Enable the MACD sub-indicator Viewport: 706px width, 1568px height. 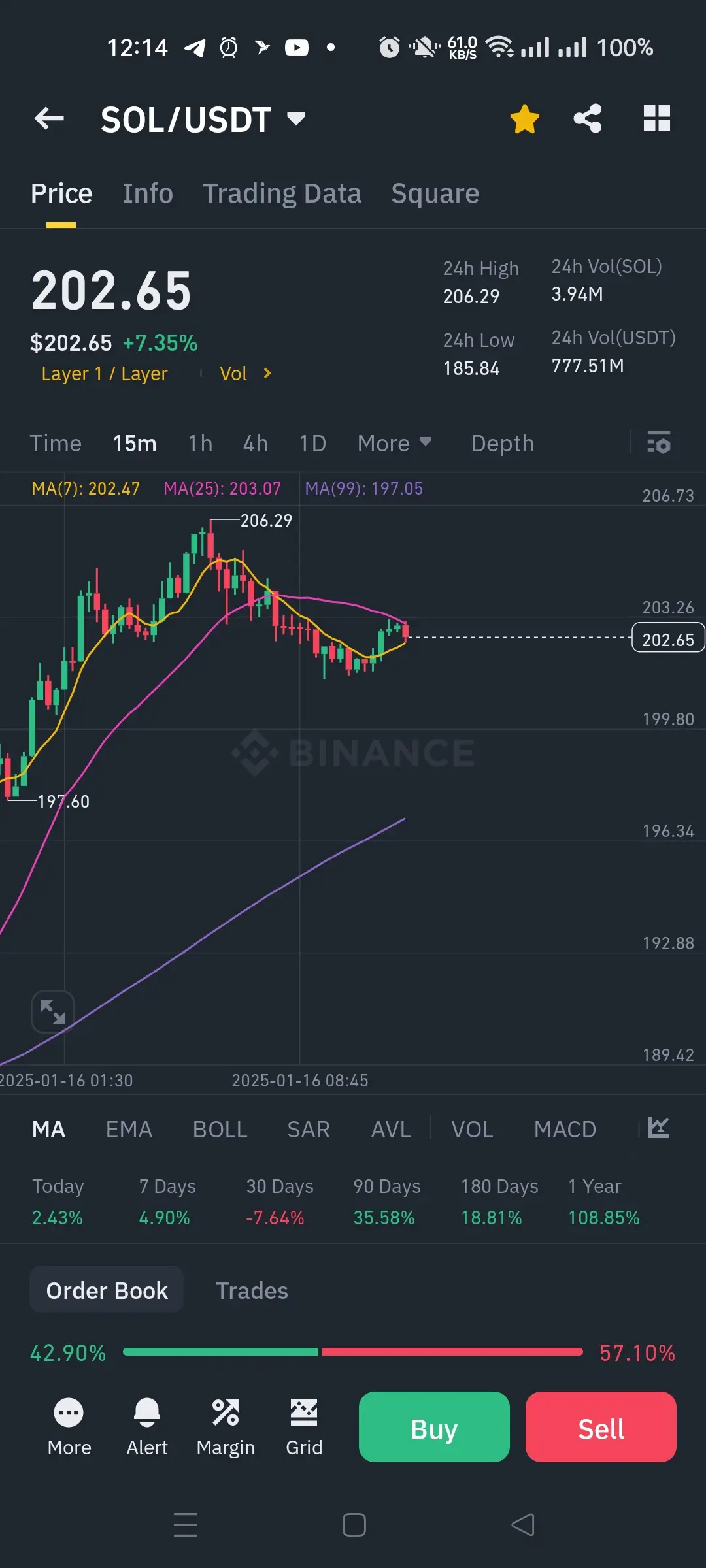click(565, 1130)
